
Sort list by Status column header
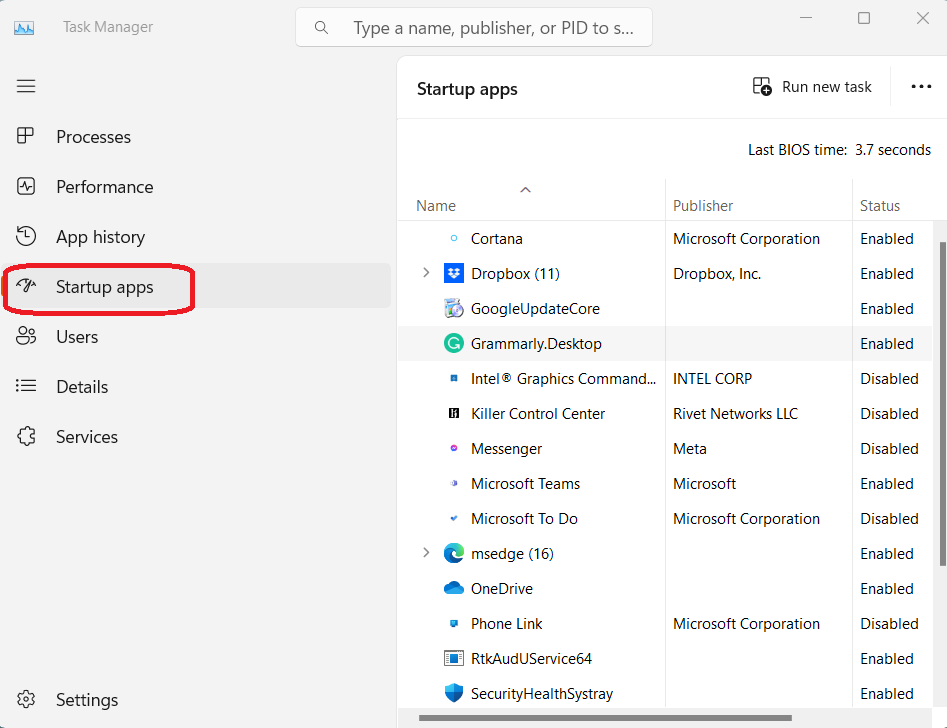pos(880,206)
